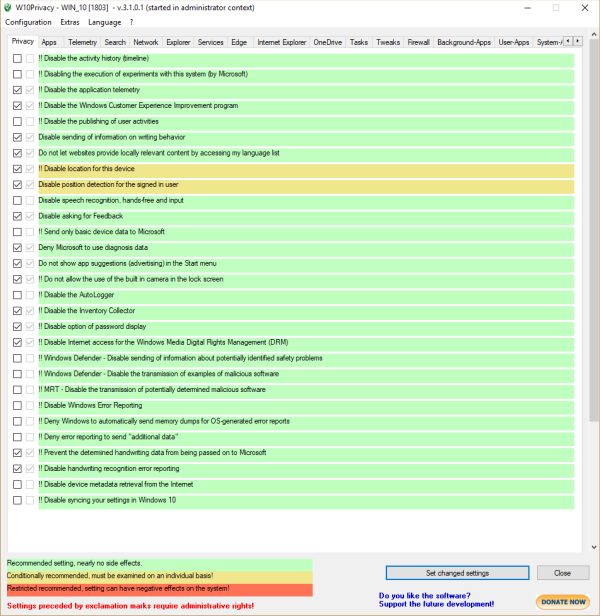Viewport: 600px width, 616px height.
Task: Click the tab strip scroll-right arrow
Action: 578,41
